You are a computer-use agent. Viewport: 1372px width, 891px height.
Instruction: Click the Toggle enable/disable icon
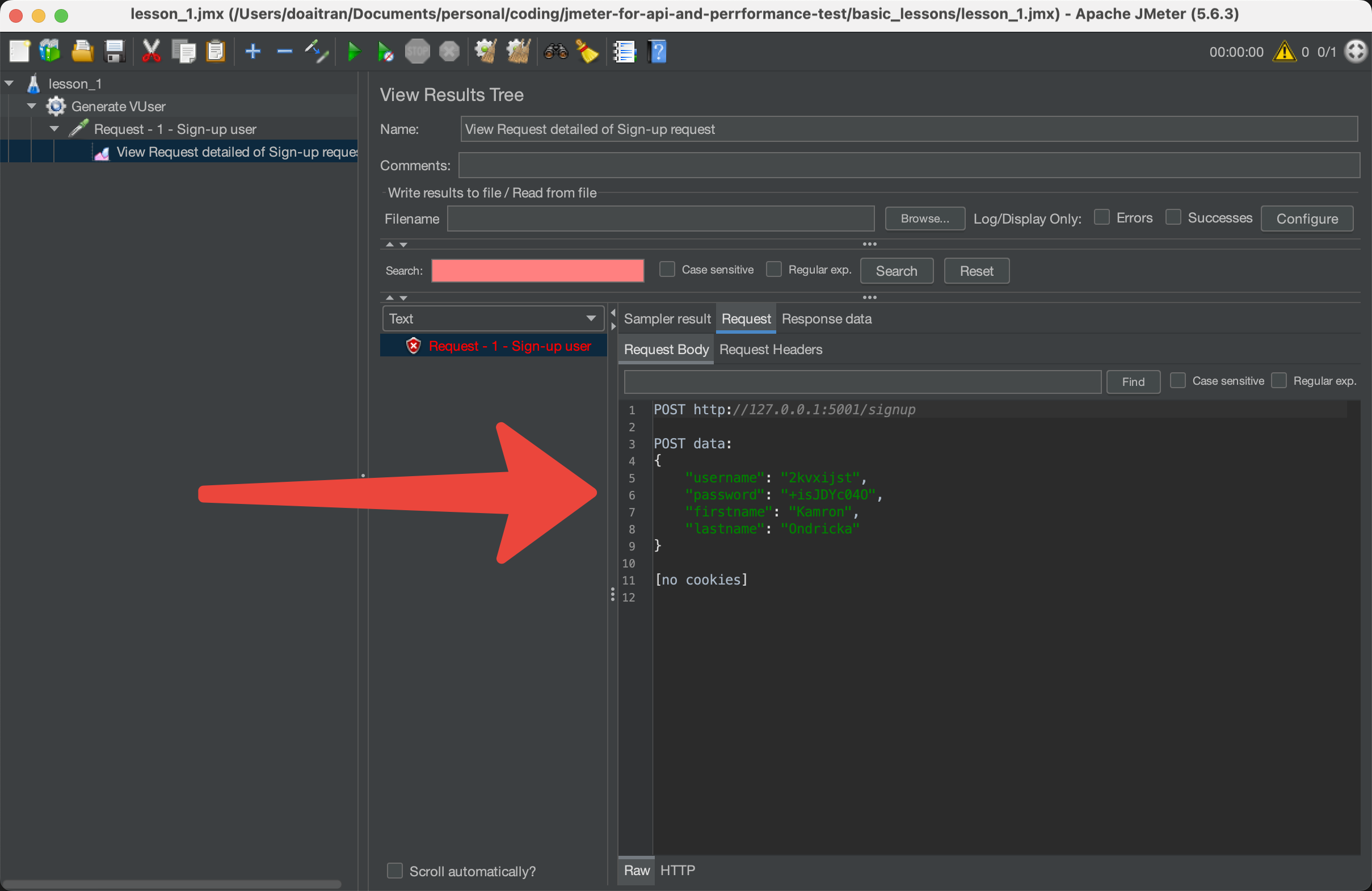click(317, 51)
